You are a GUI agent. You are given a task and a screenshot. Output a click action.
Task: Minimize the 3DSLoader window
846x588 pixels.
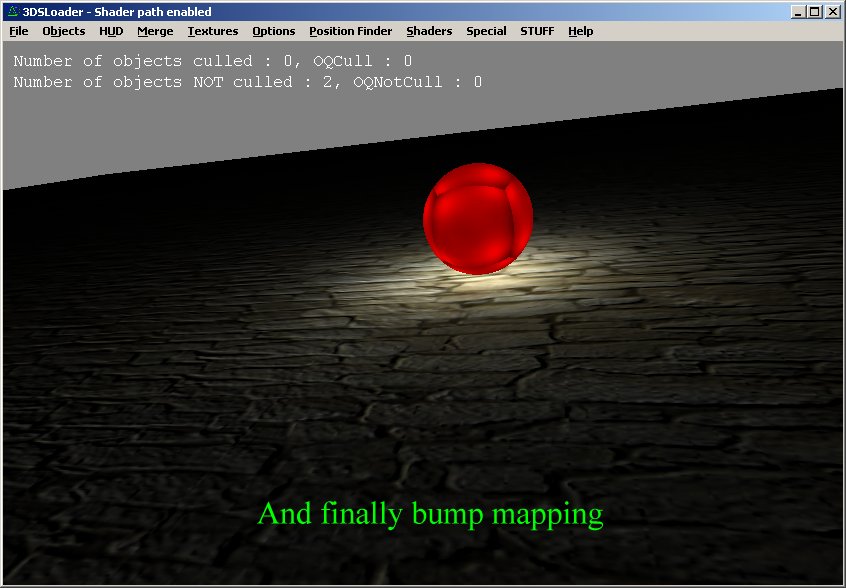pyautogui.click(x=798, y=11)
